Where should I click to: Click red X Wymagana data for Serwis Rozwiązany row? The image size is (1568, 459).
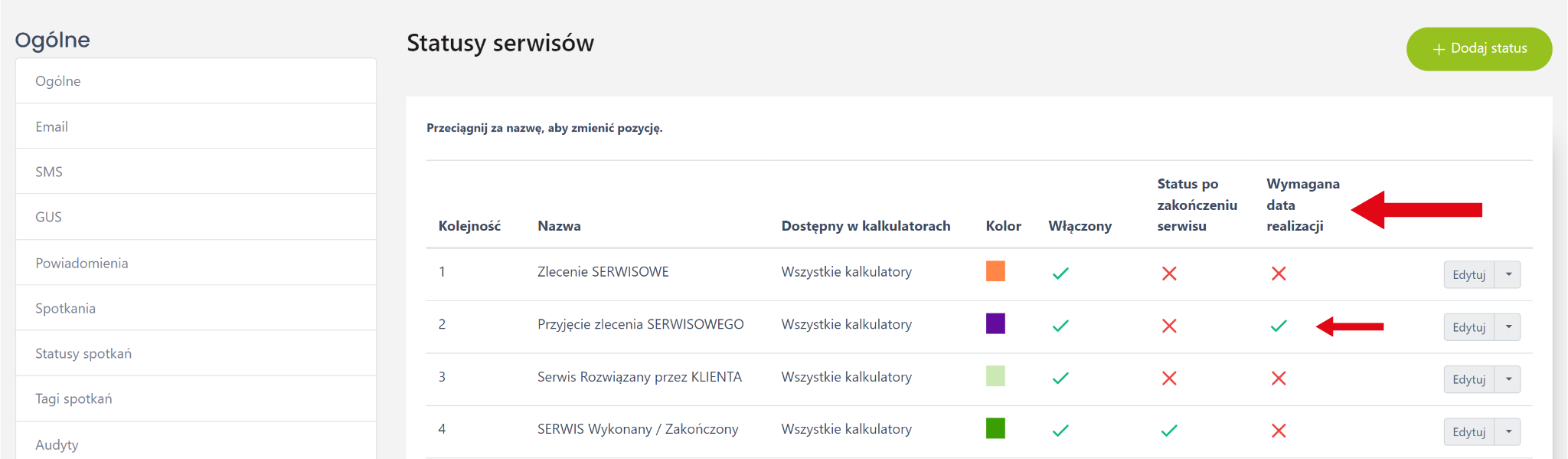1279,379
